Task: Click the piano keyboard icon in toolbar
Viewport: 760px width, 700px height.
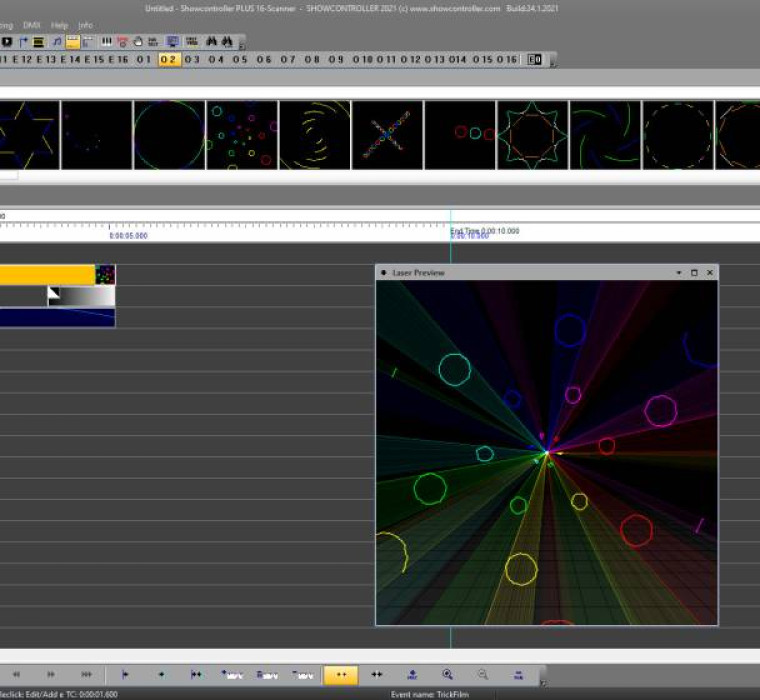Action: tap(106, 42)
